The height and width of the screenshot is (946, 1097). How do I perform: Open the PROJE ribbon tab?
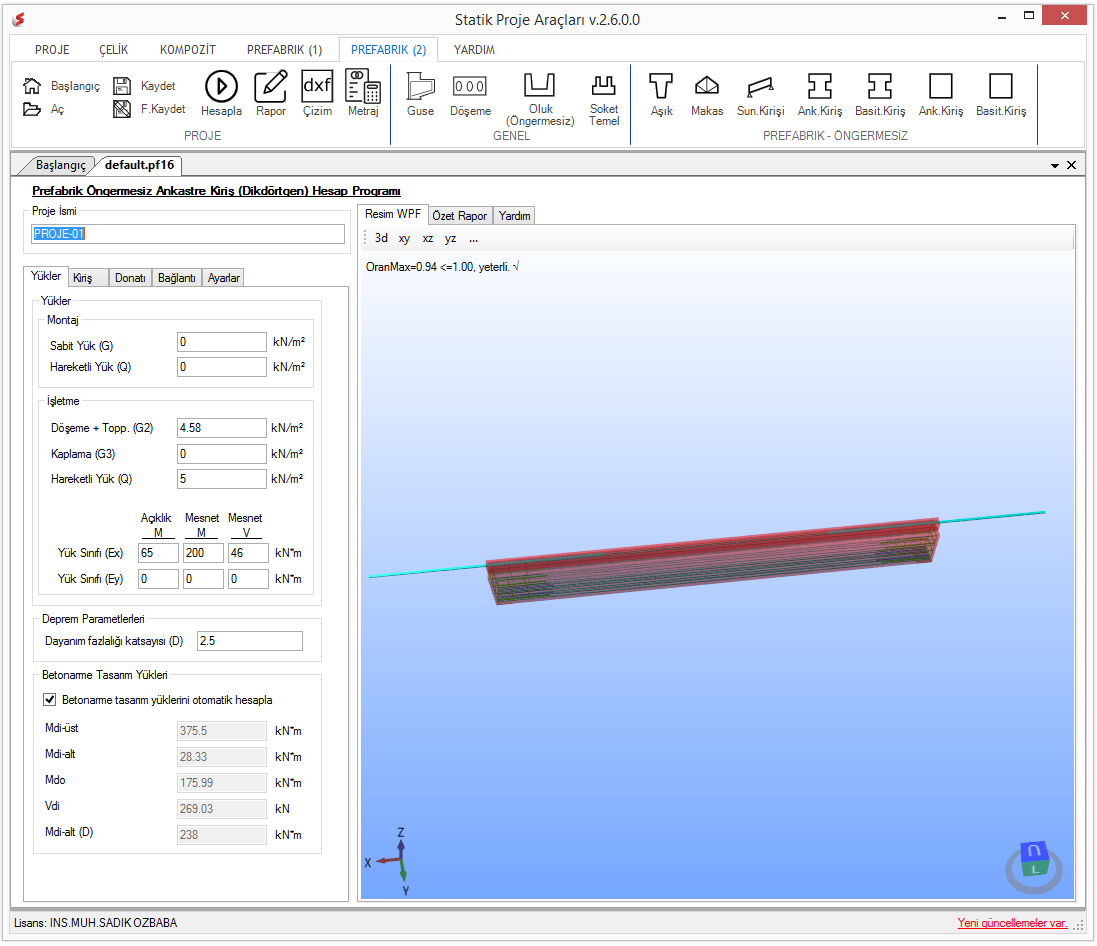[x=52, y=50]
